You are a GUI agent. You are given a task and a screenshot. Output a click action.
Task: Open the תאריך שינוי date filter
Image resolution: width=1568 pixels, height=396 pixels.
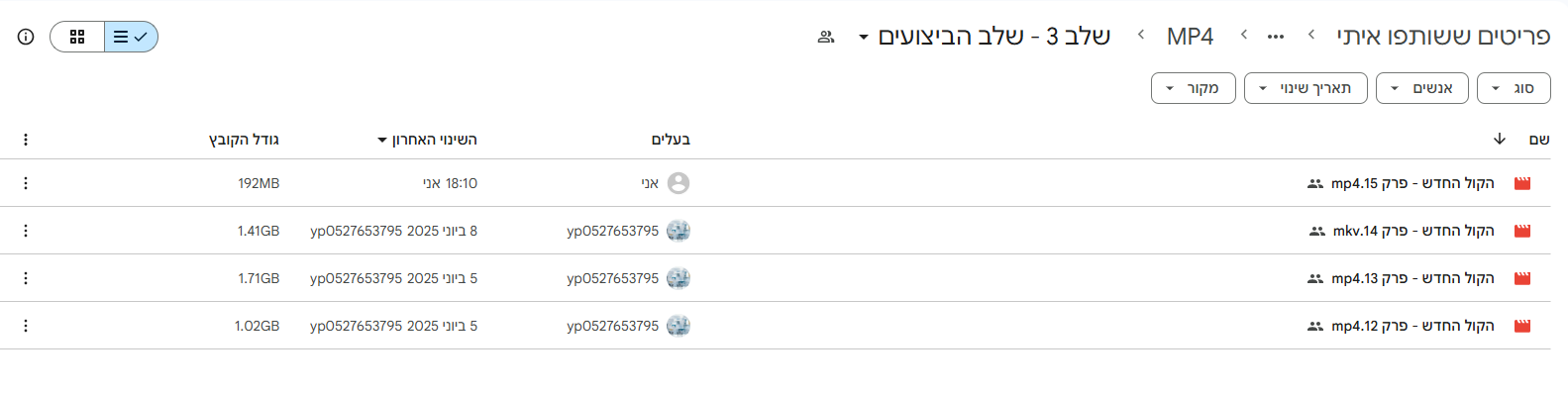coord(1305,88)
